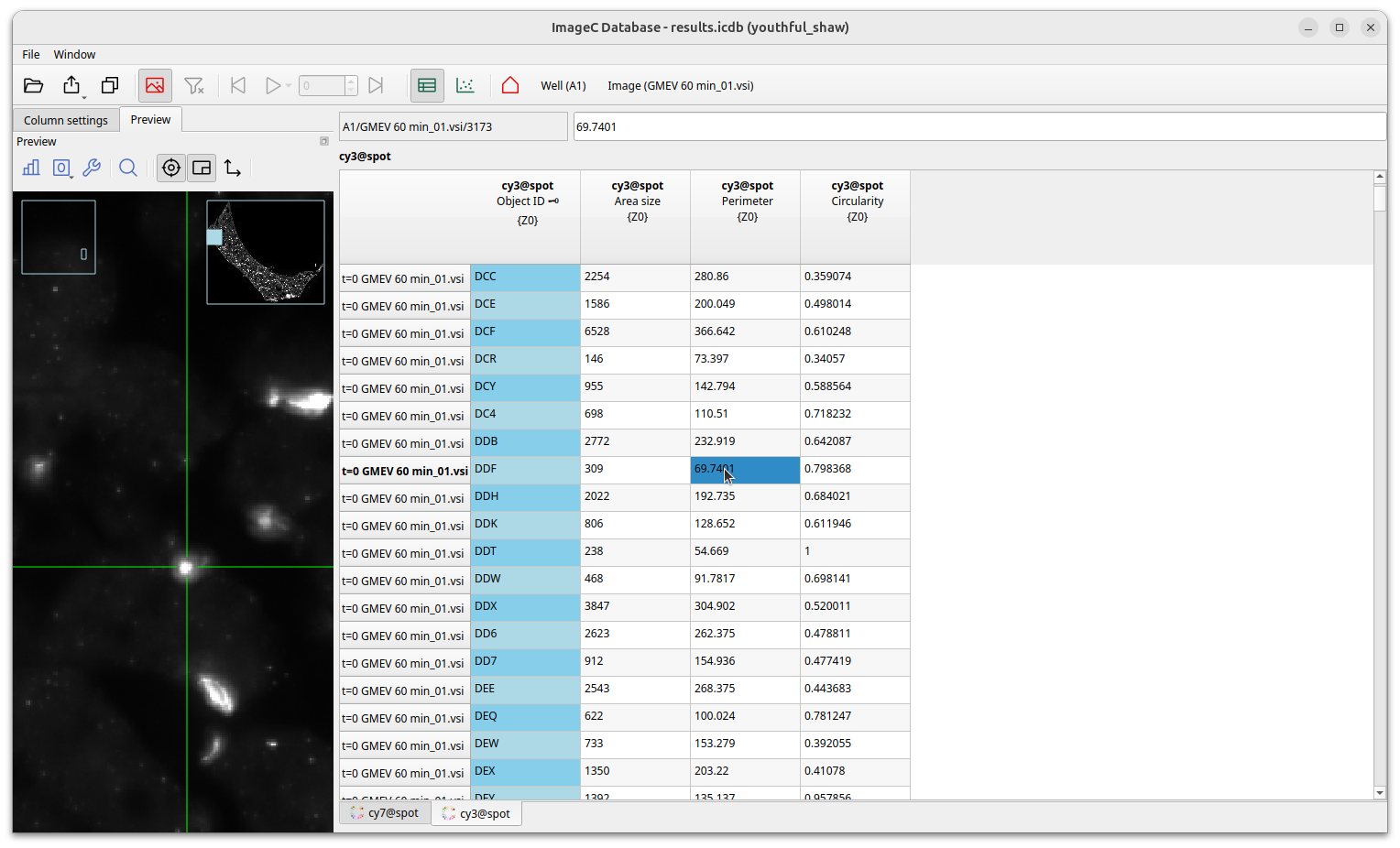This screenshot has width=1400, height=848.
Task: Click the export/share icon in toolbar
Action: (x=71, y=85)
